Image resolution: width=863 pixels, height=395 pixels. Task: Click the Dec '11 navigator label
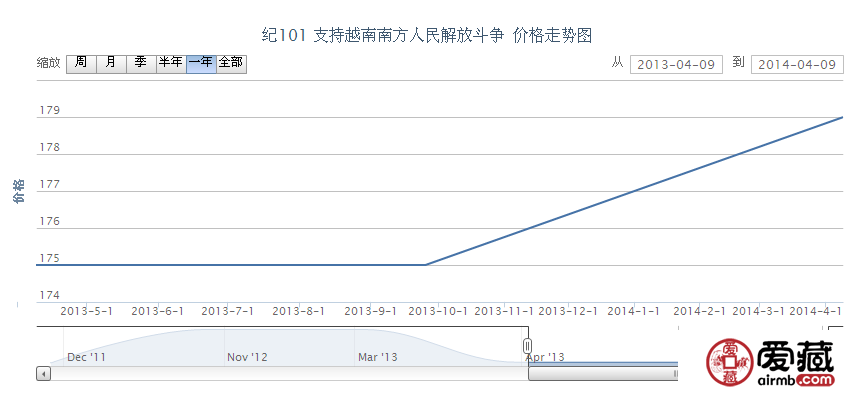point(86,358)
